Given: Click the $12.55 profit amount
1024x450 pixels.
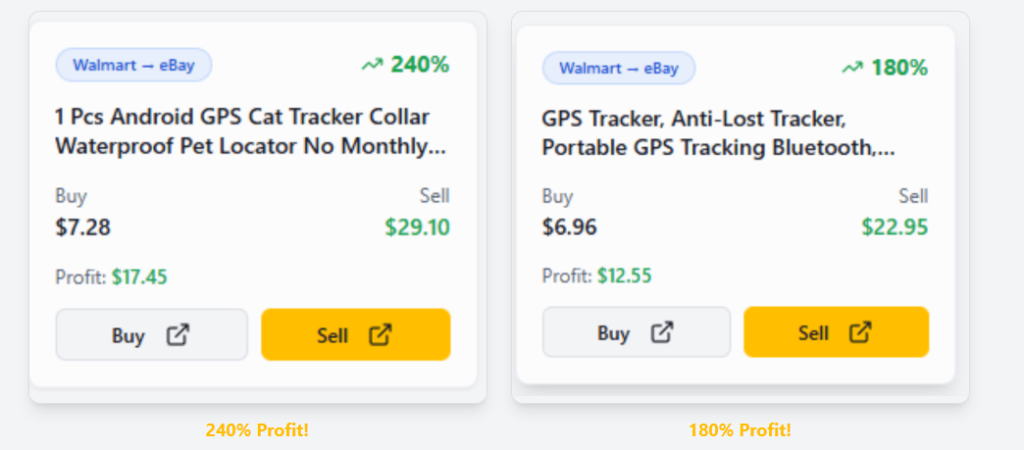Looking at the screenshot, I should [624, 275].
